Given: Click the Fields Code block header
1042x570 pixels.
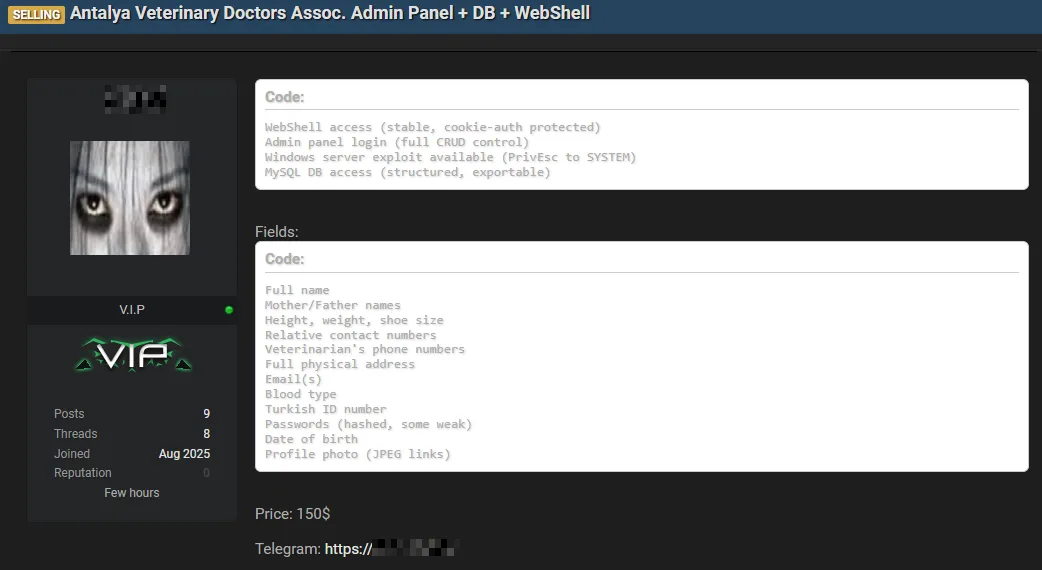Looking at the screenshot, I should [284, 259].
